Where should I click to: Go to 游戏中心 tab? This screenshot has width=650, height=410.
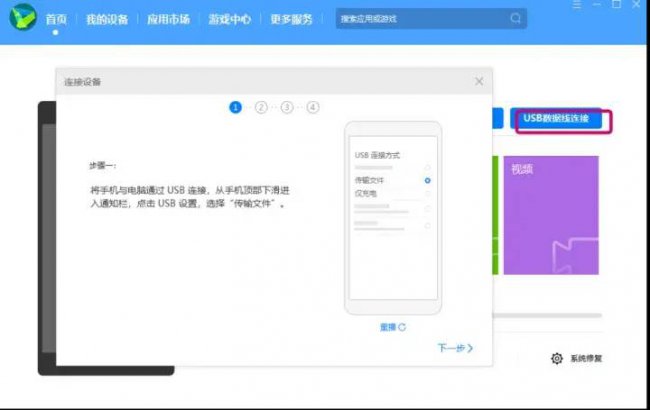230,19
